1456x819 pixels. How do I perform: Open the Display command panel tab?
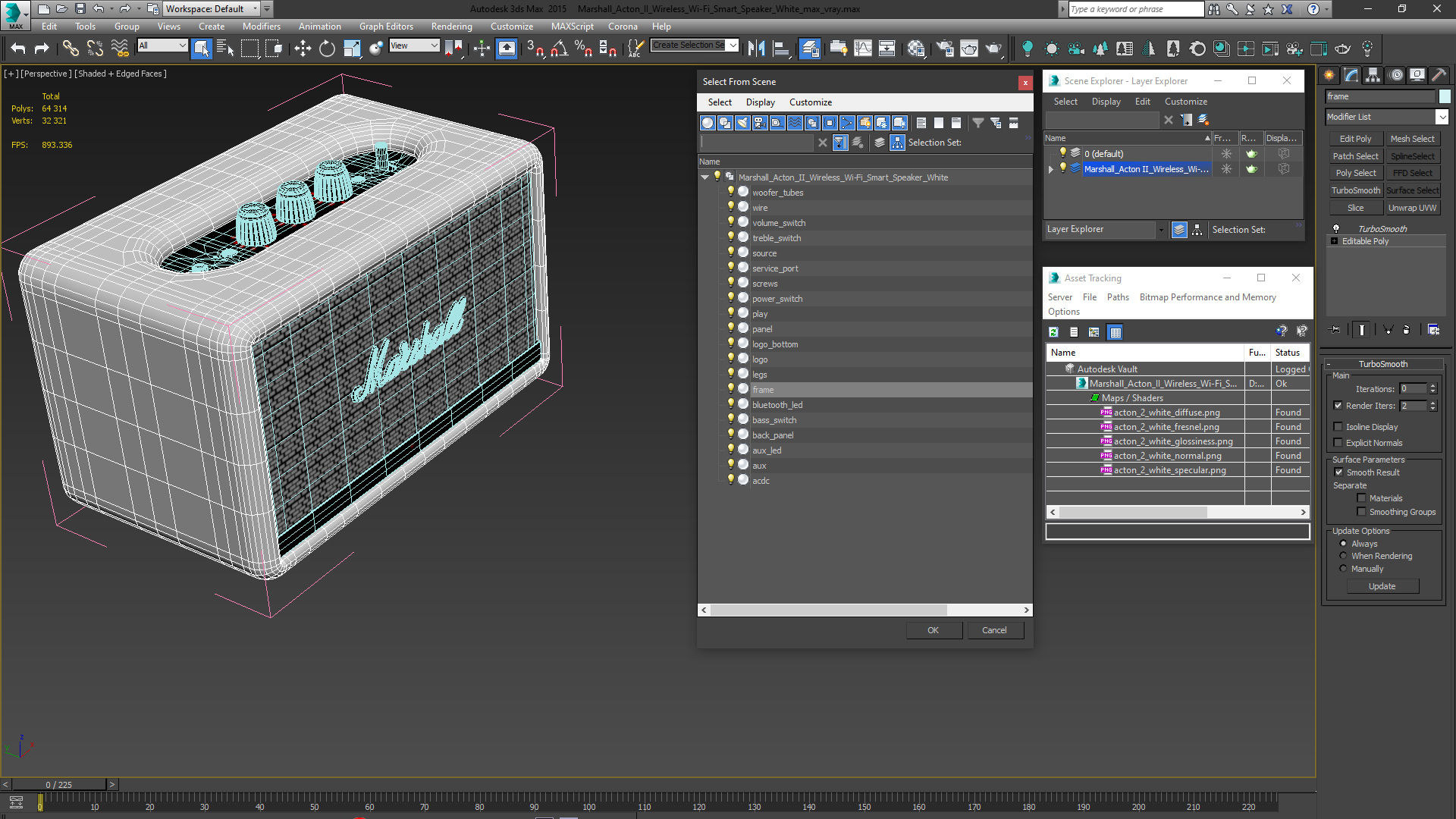click(x=1417, y=75)
